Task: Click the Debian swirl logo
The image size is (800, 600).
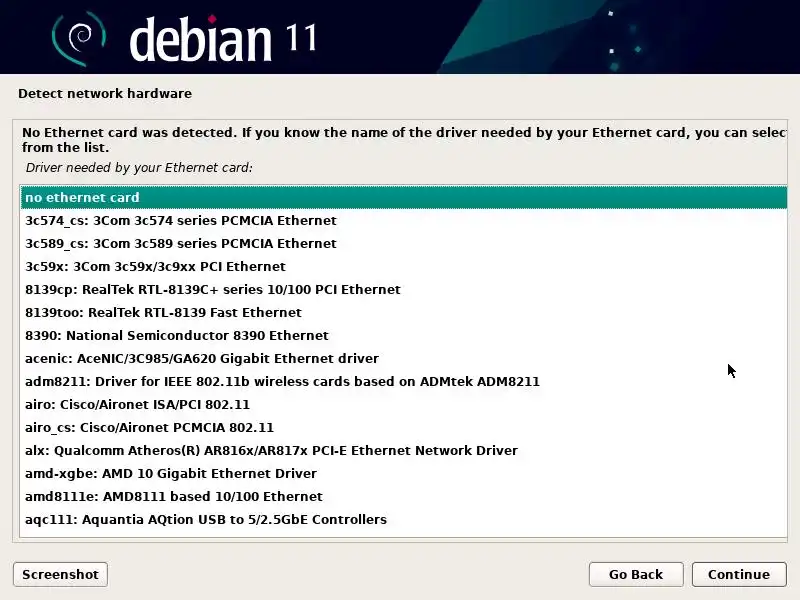Action: pos(79,39)
